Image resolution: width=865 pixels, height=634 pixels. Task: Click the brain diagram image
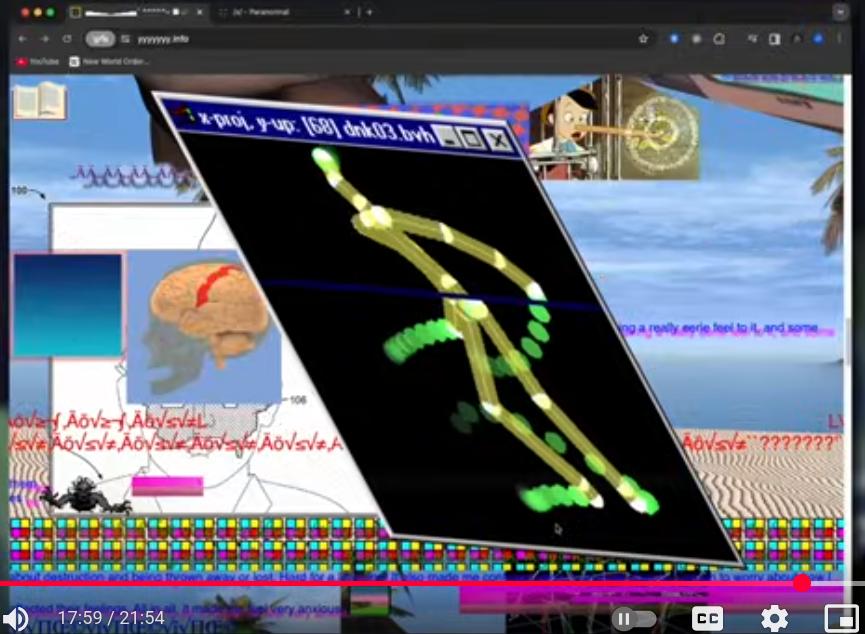[x=204, y=326]
